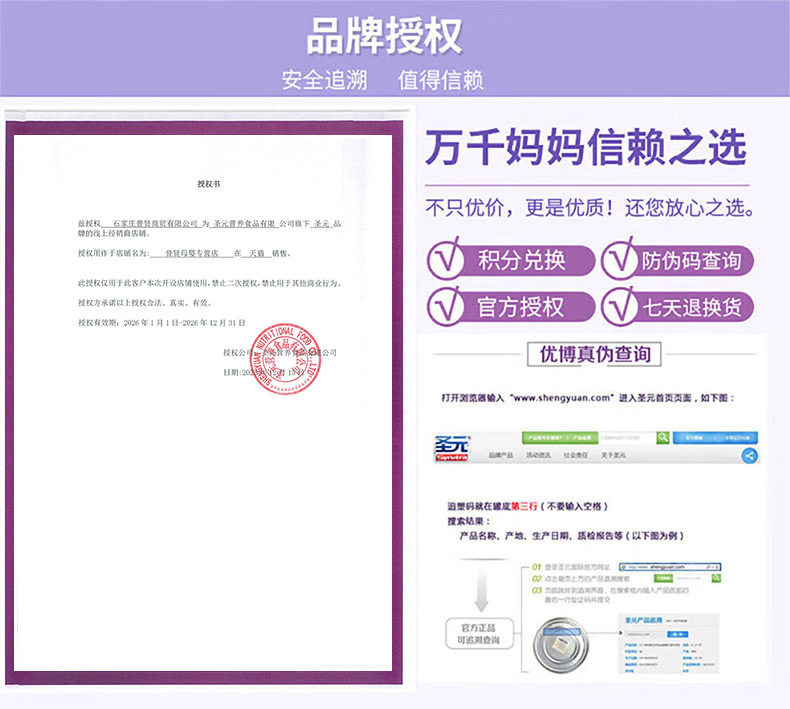The image size is (790, 709).
Task: Click the 圣元 Synutra logo
Action: pyautogui.click(x=452, y=448)
